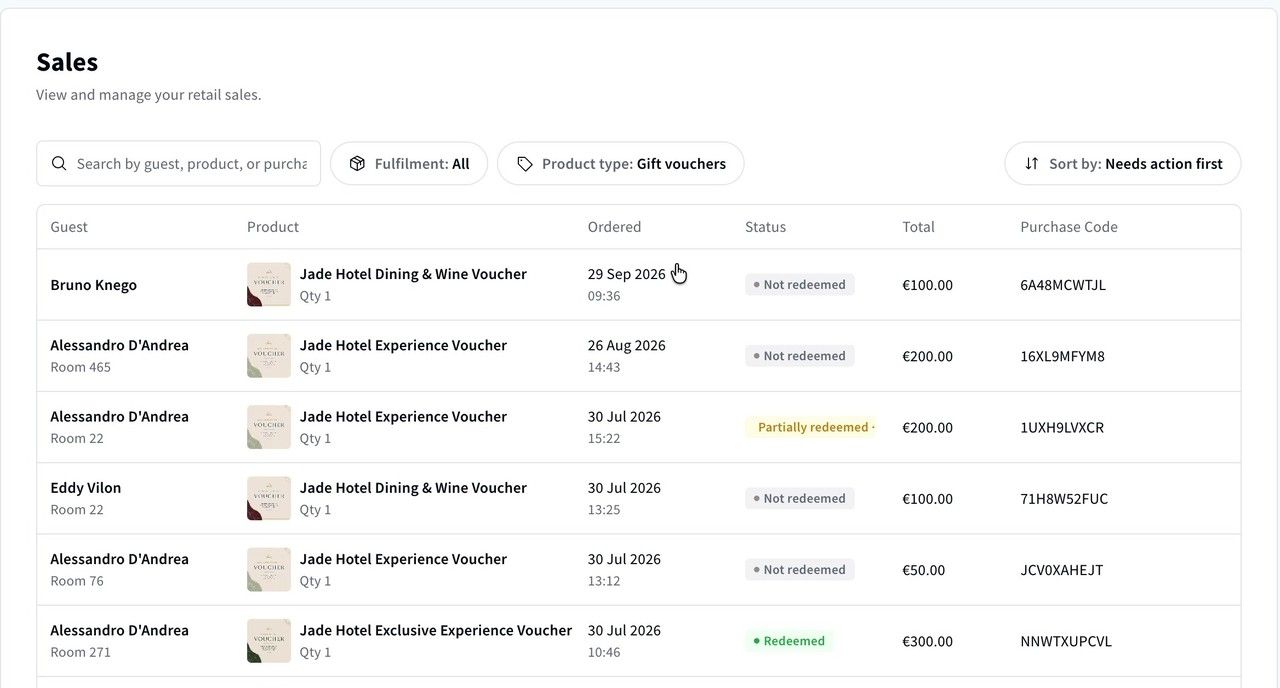Click Alessandro D'Andrea in the Room 271 row
This screenshot has width=1280, height=688.
pos(120,630)
